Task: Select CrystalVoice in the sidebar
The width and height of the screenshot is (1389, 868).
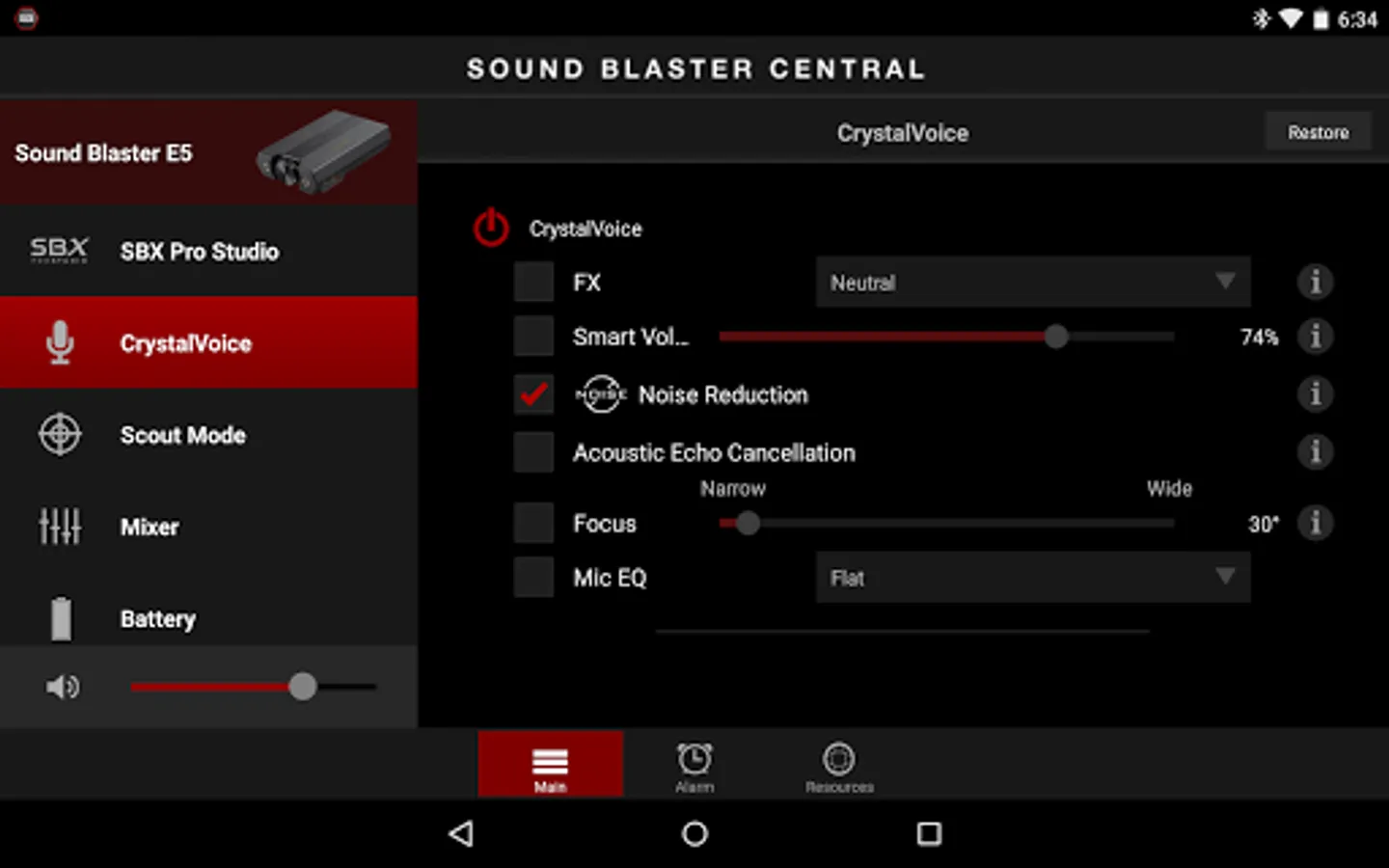Action: point(208,342)
